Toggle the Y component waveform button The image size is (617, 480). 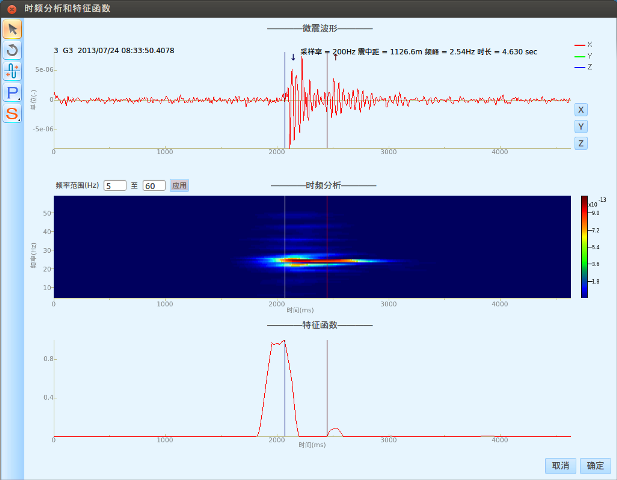[581, 126]
